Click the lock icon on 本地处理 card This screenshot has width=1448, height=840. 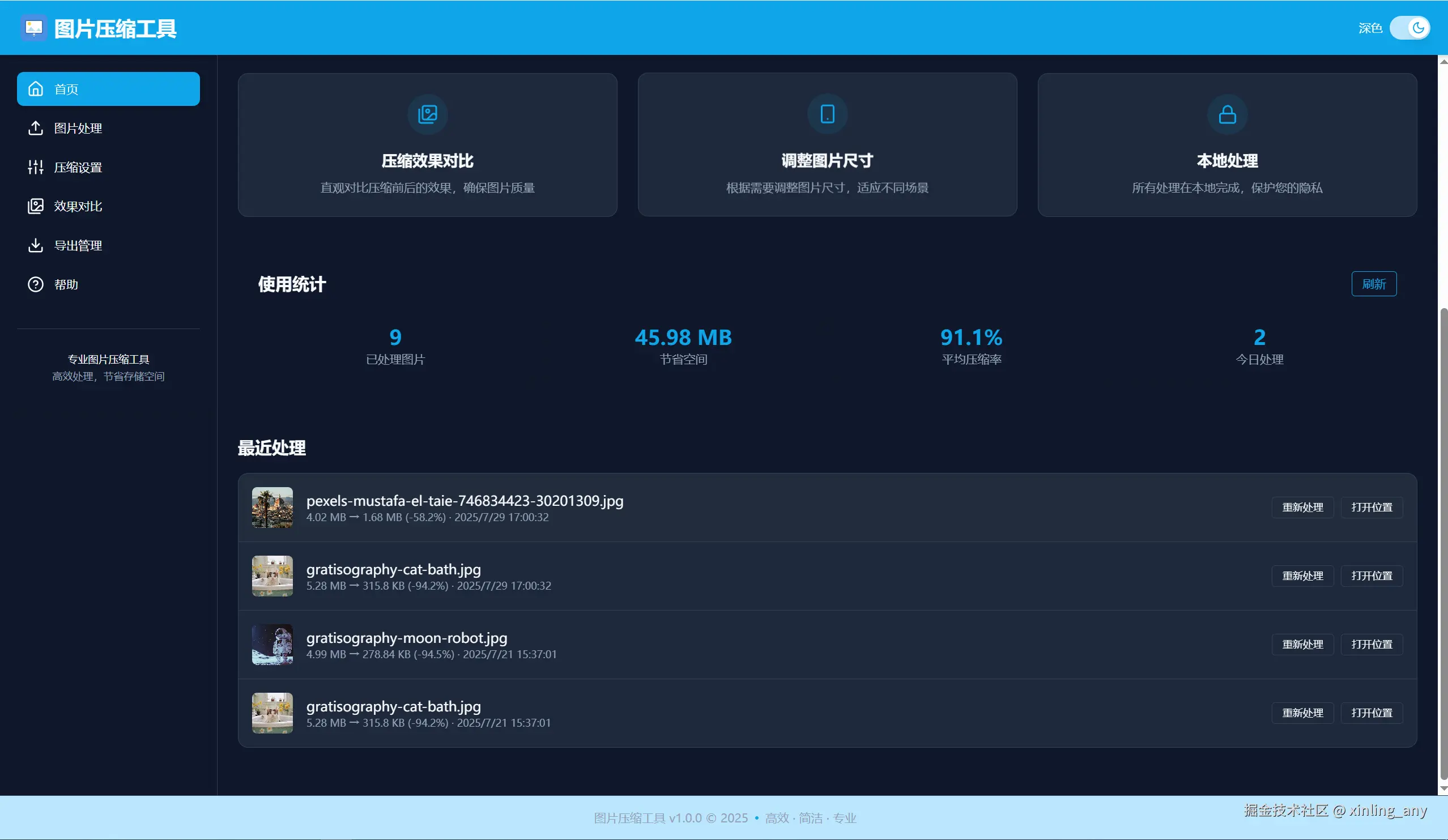tap(1227, 114)
